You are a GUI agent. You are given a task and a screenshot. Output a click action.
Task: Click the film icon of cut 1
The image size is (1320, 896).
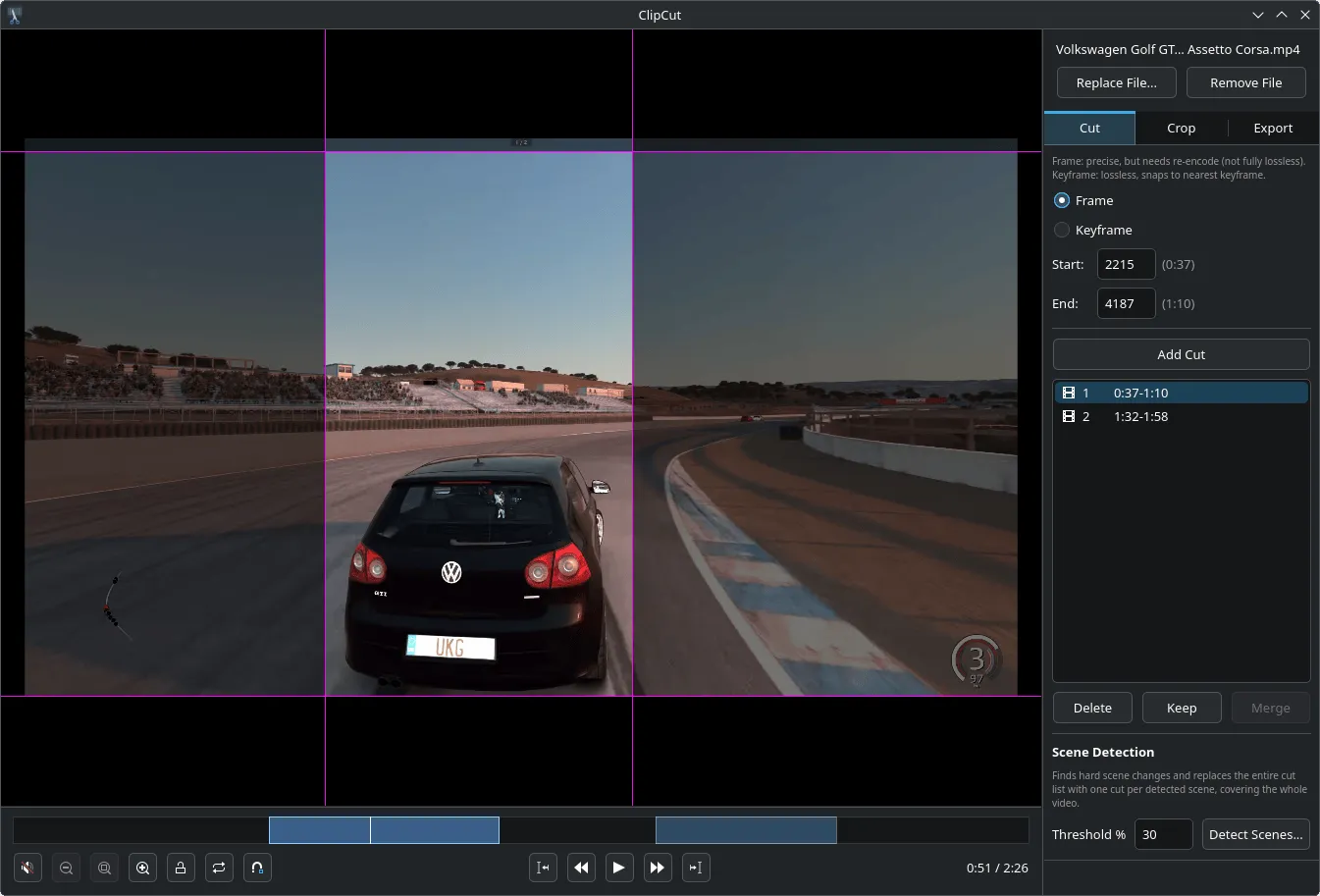tap(1069, 393)
